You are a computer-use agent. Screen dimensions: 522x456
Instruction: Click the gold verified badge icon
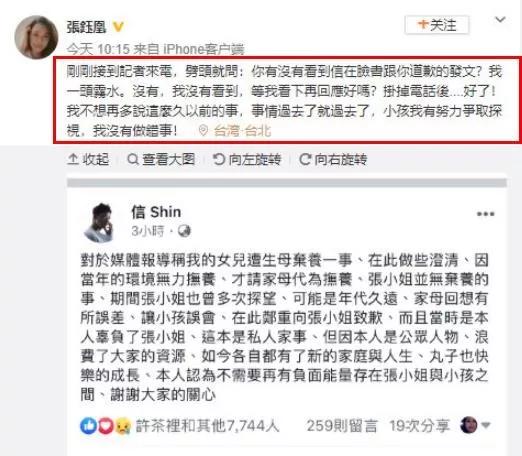pyautogui.click(x=118, y=27)
